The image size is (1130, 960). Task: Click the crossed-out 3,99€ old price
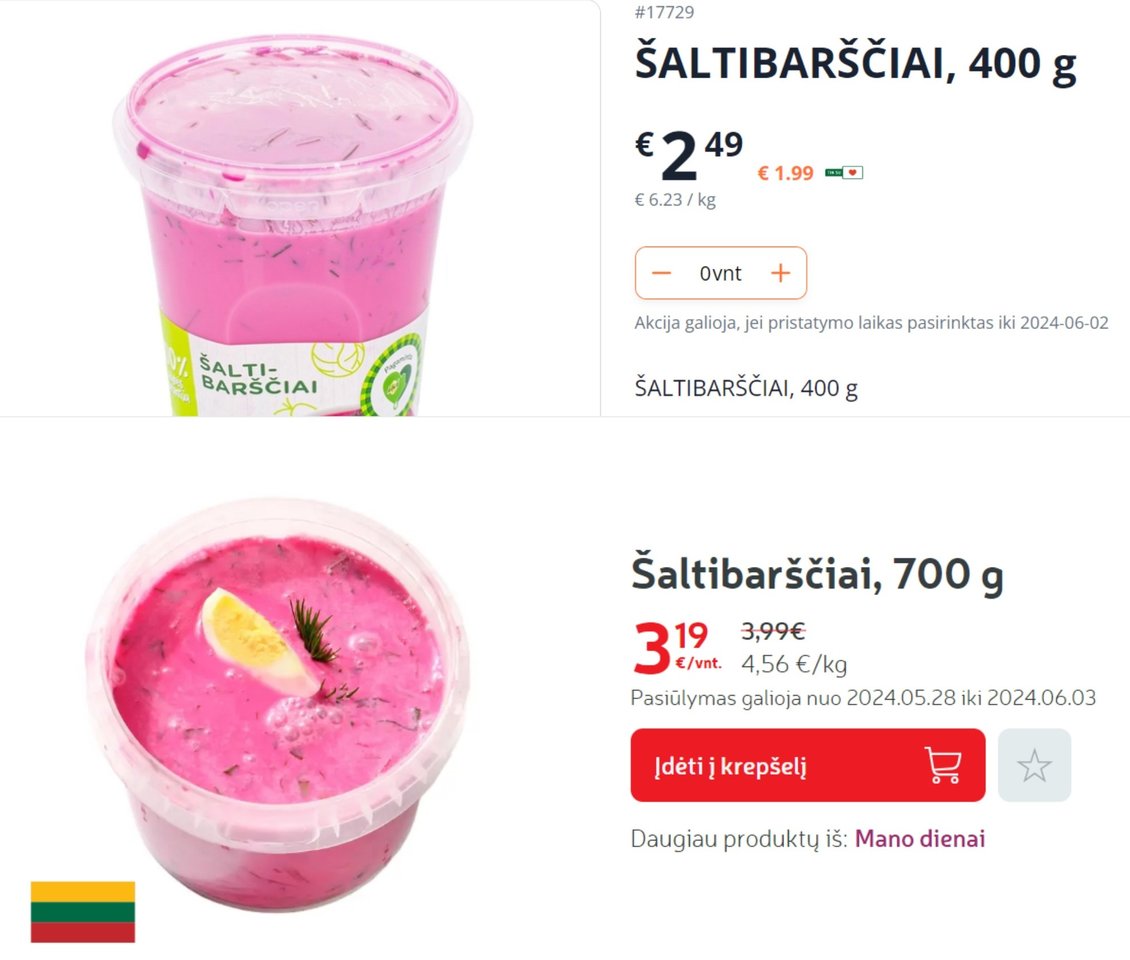pyautogui.click(x=773, y=631)
